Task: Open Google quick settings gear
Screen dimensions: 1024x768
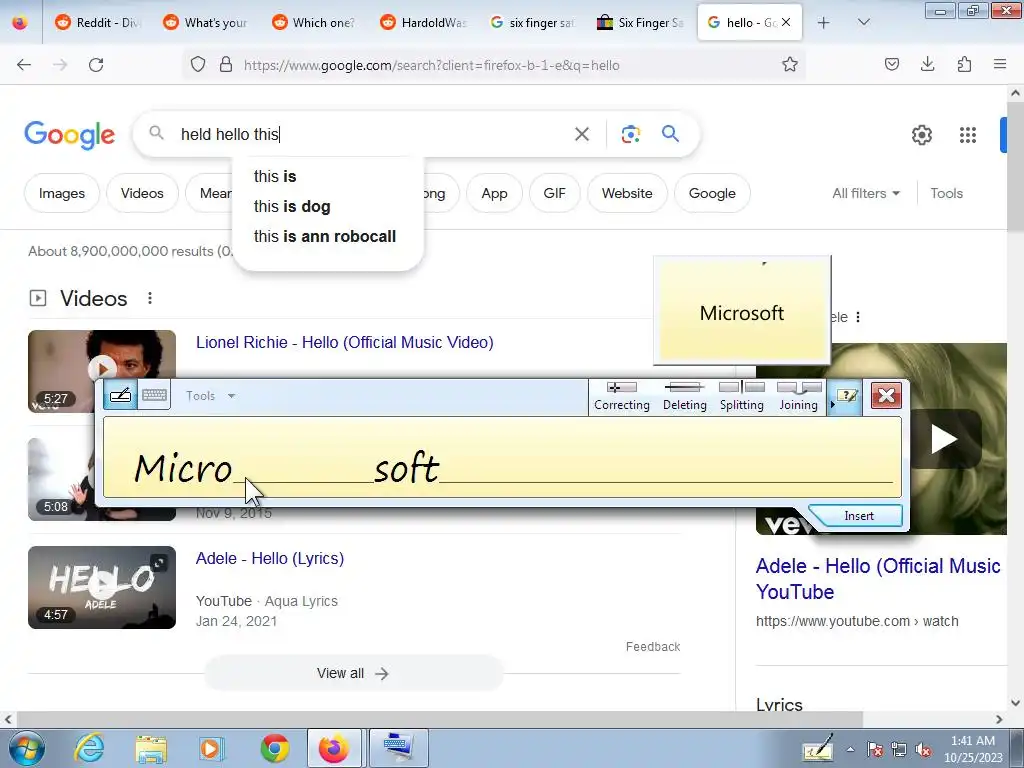Action: [x=921, y=135]
